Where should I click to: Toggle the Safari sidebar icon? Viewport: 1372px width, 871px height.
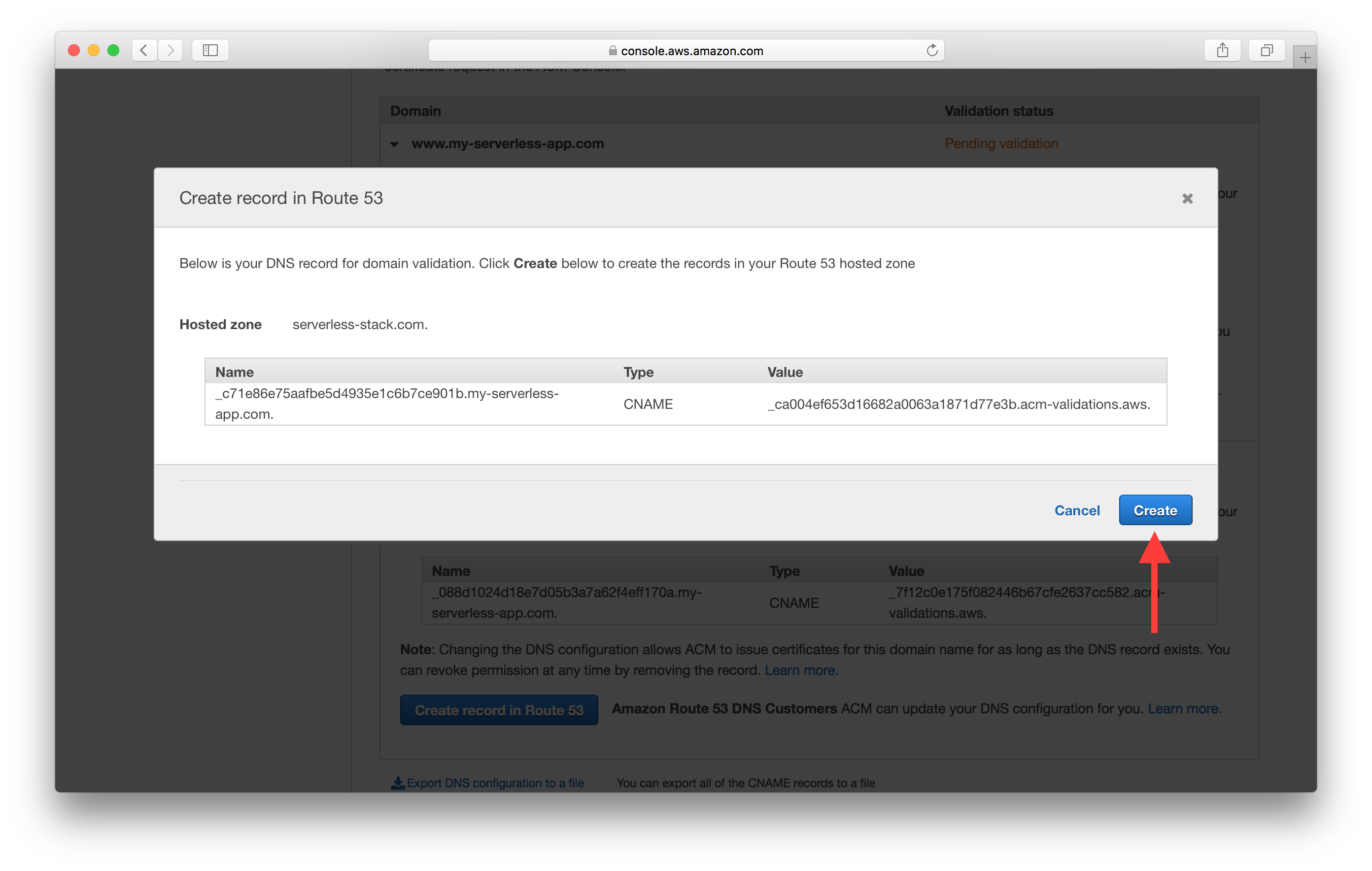pos(210,50)
